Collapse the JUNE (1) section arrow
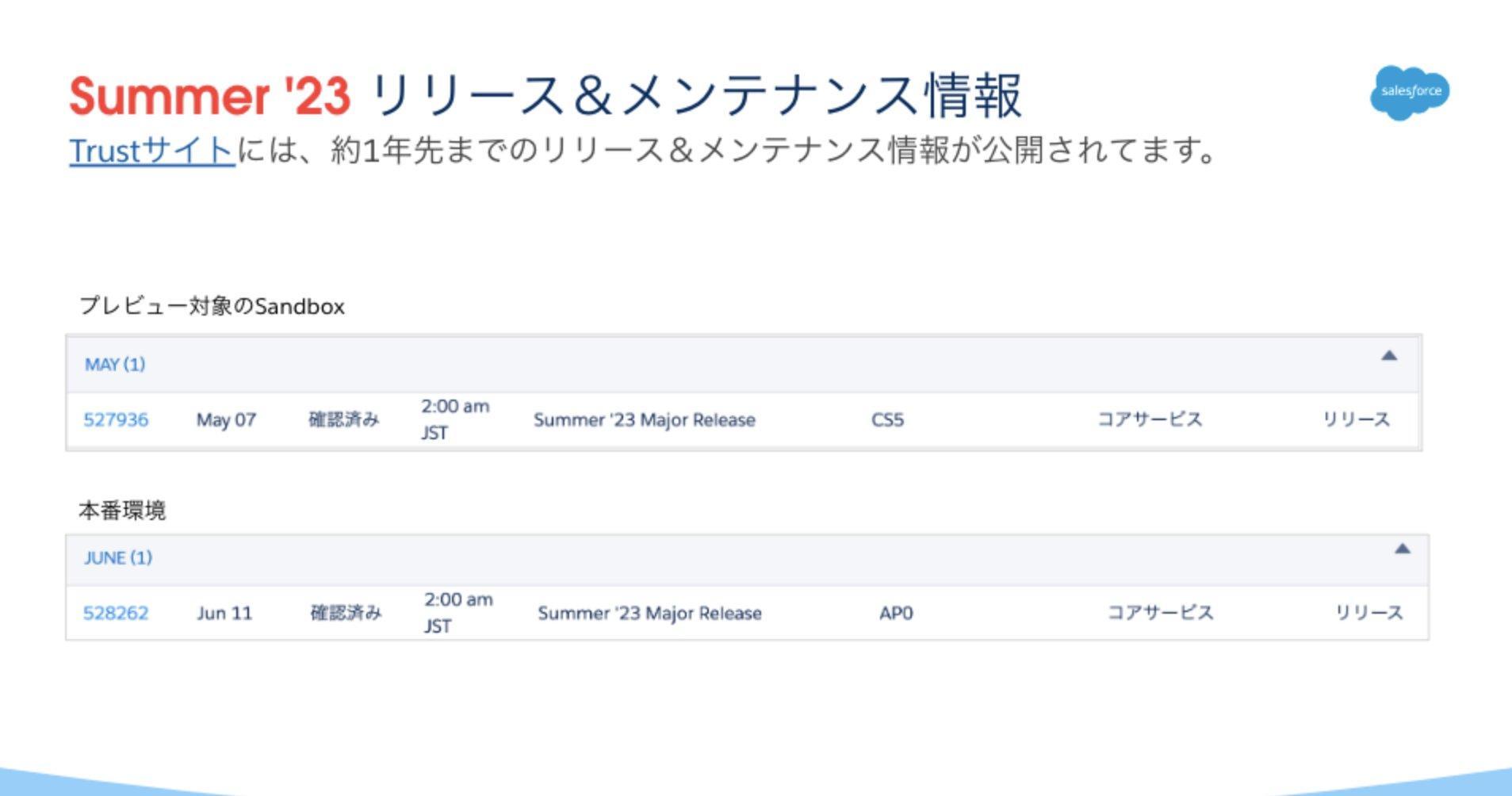 click(x=1402, y=549)
